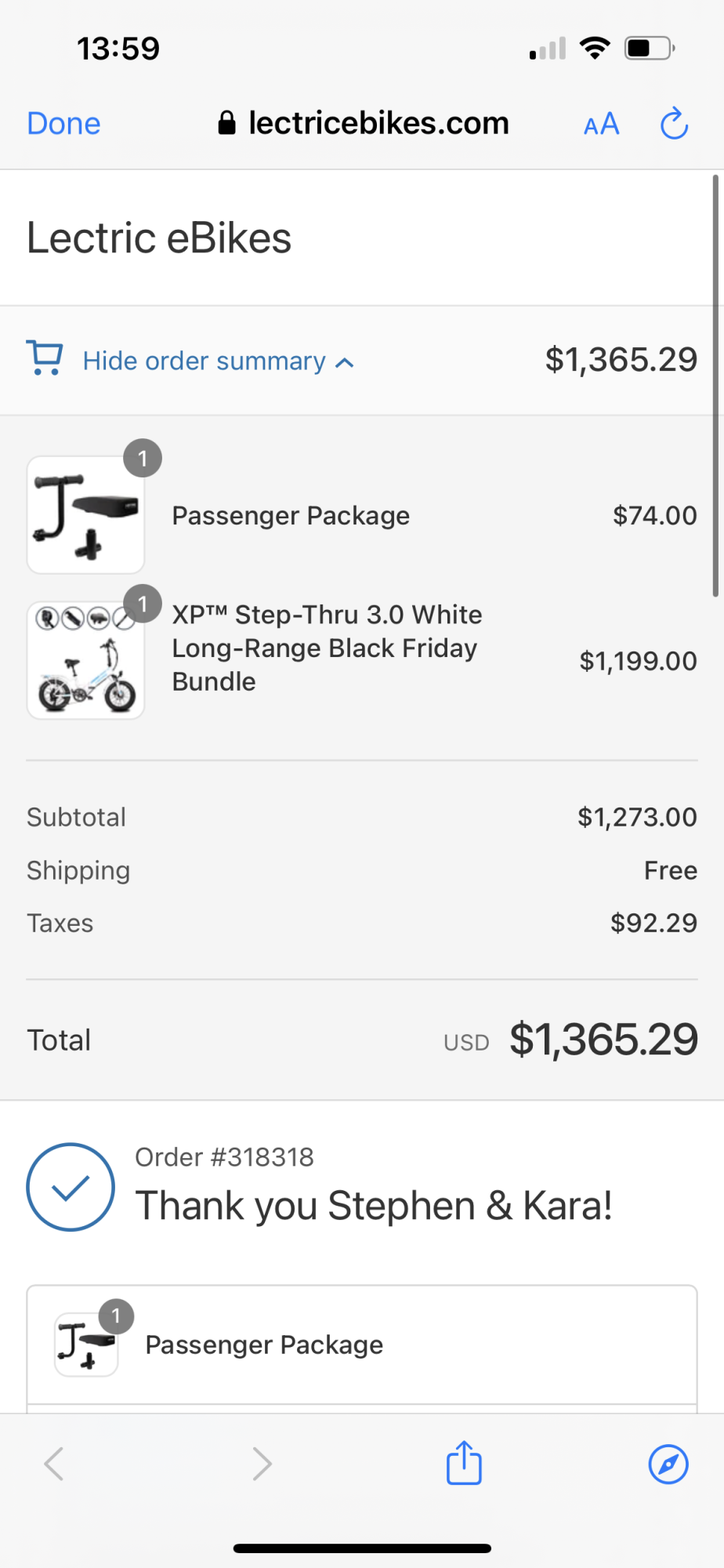Screen dimensions: 724x1568
Task: Tap the browser forward arrow
Action: tap(262, 1464)
